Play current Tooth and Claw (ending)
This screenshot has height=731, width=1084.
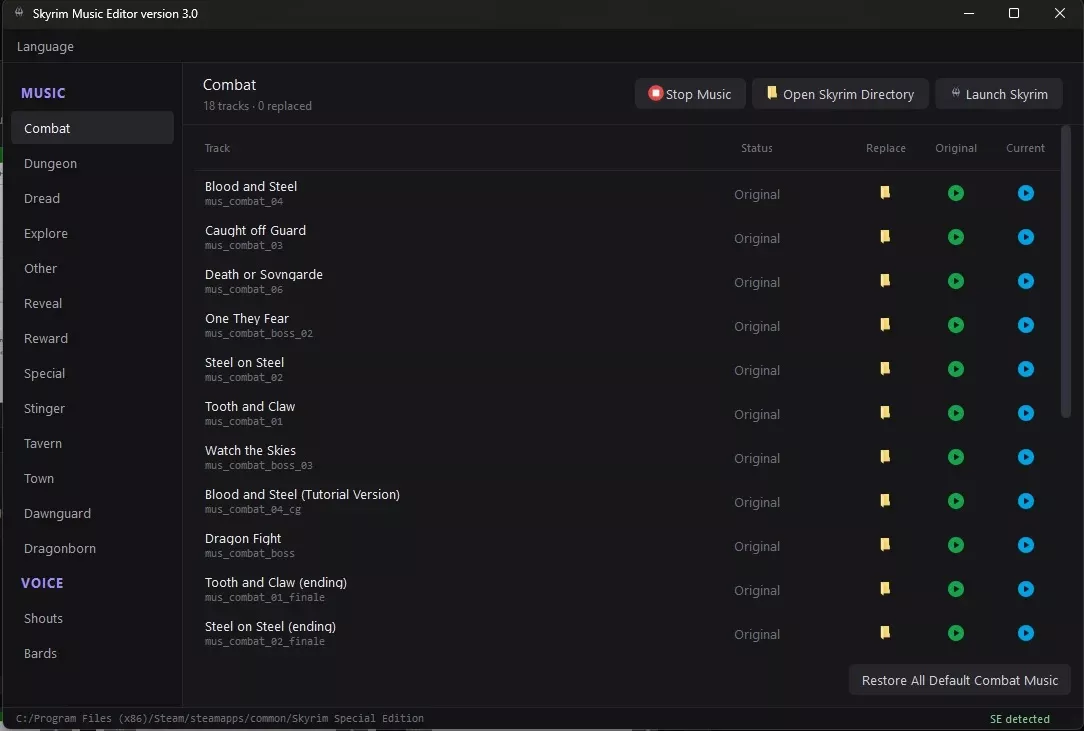click(x=1025, y=589)
